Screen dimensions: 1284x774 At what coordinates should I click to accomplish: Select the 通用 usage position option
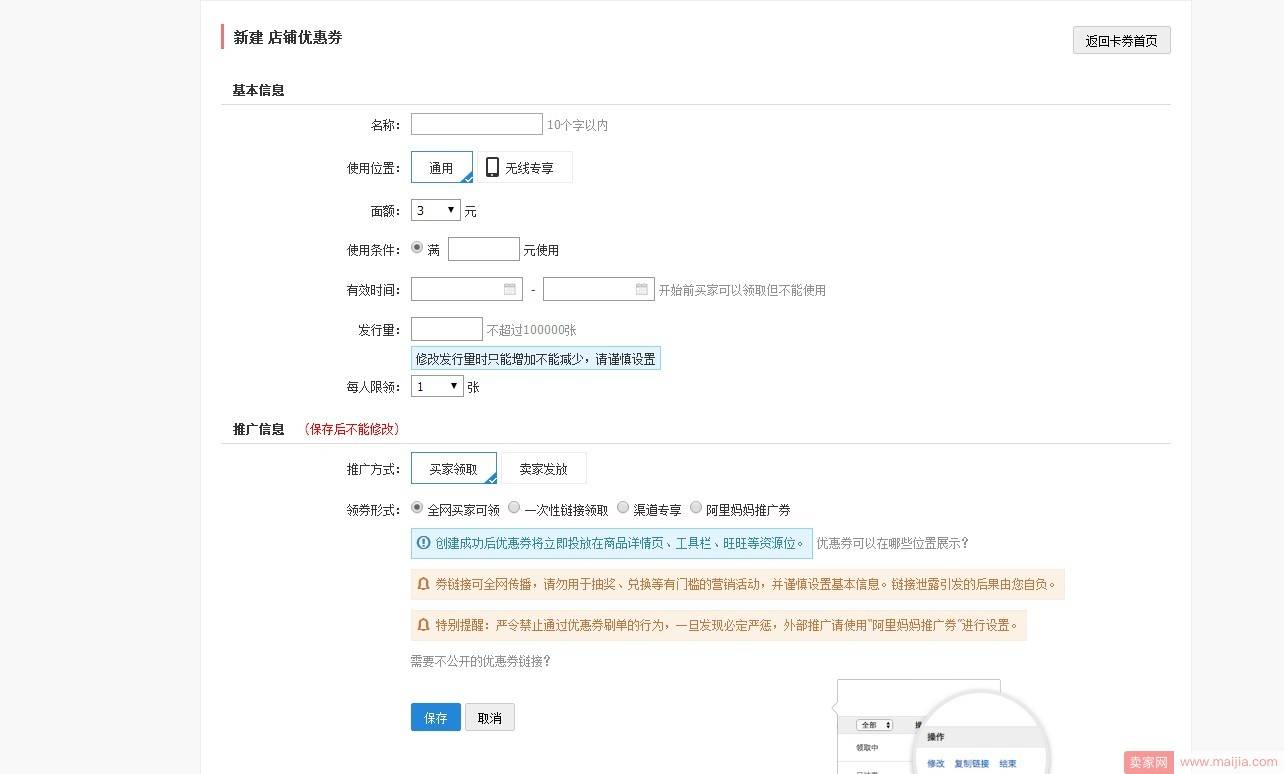(441, 168)
